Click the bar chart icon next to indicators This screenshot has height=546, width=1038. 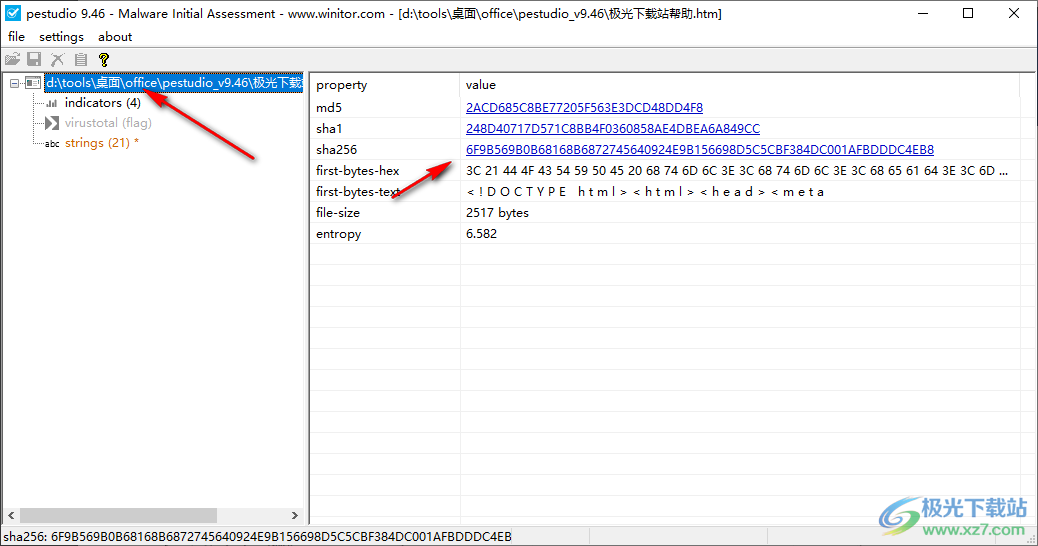tap(52, 103)
